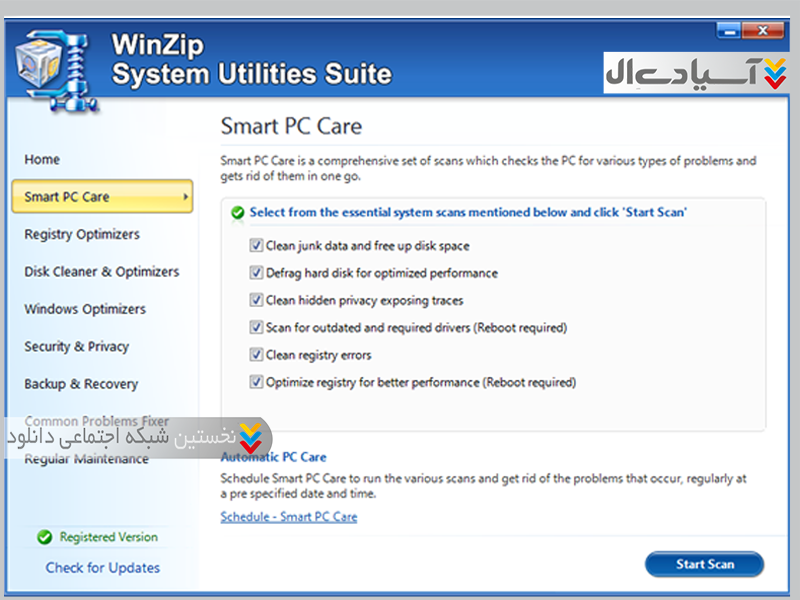Open the Schedule - Smart PC Care link
The width and height of the screenshot is (800, 600).
288,517
